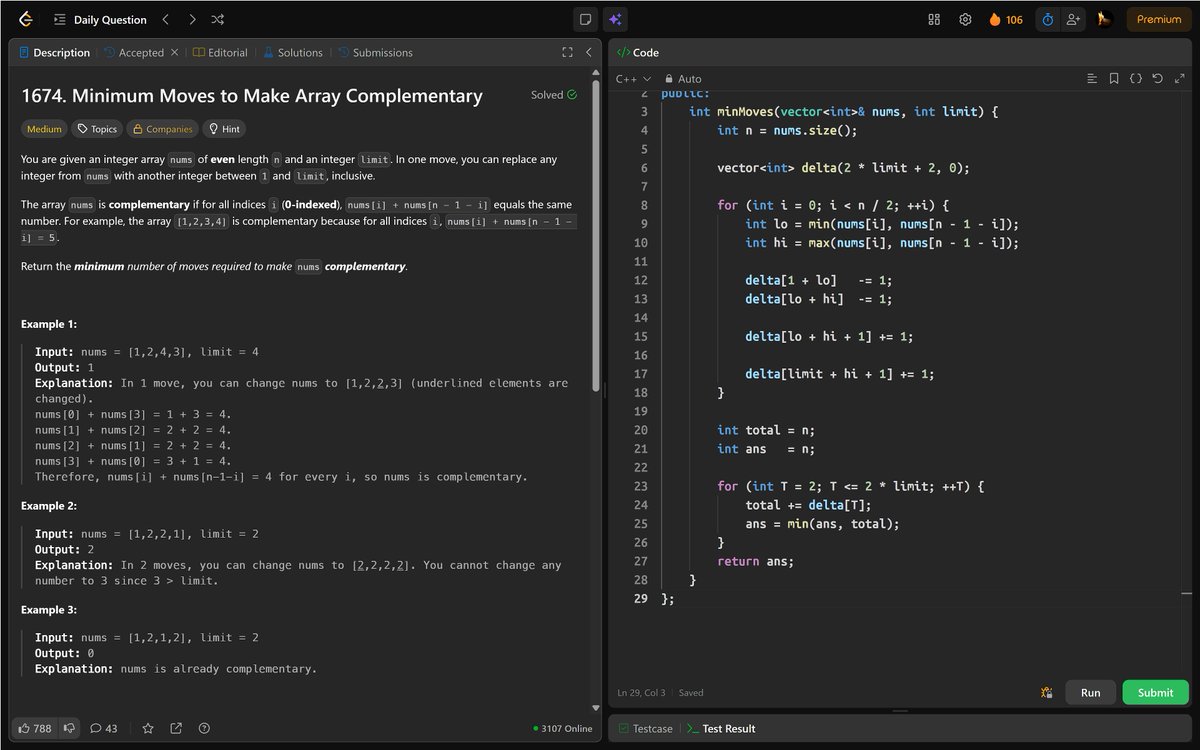This screenshot has width=1200, height=750.
Task: Switch to the Description tab
Action: coord(54,52)
